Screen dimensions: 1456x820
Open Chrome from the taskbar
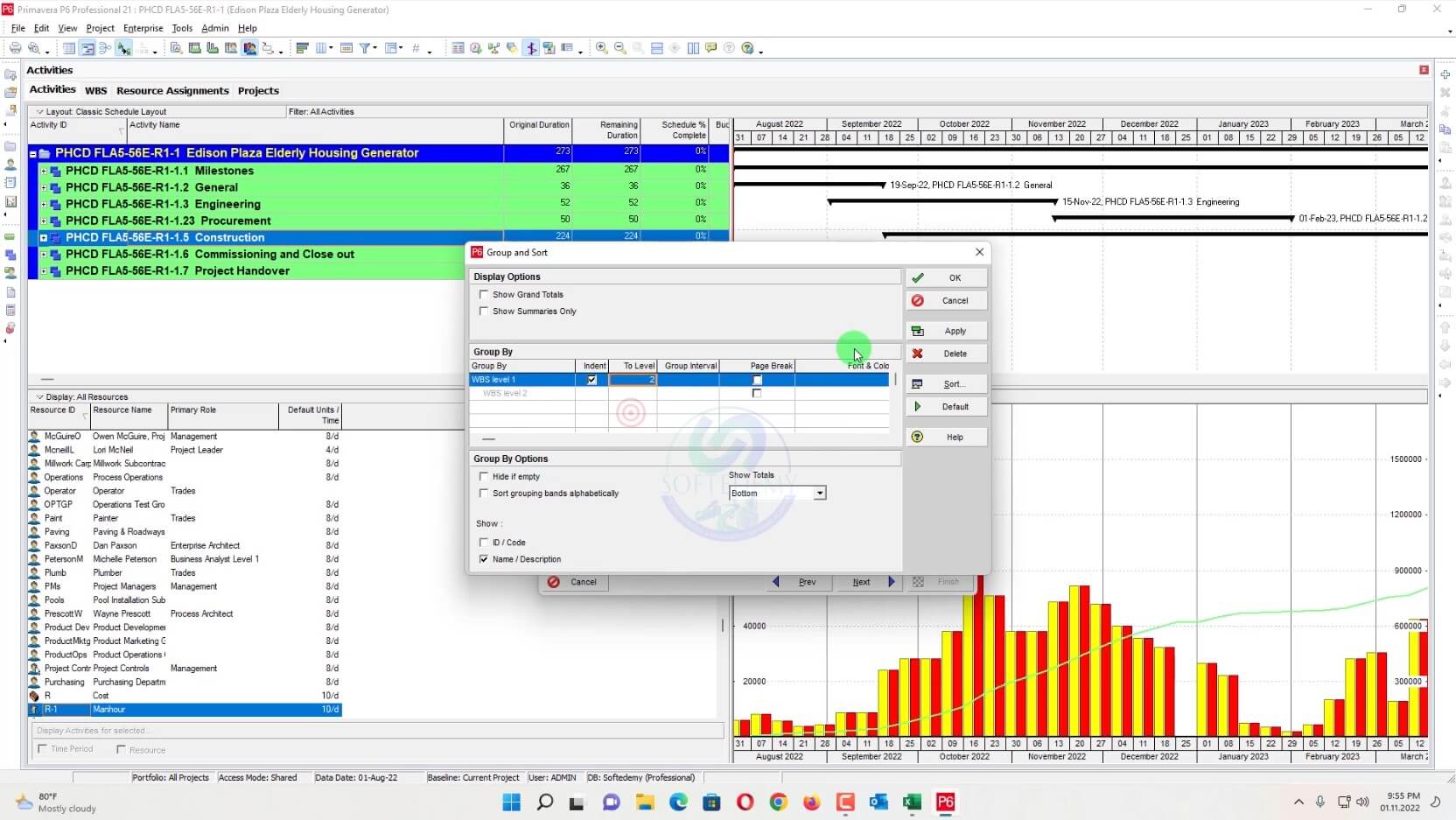coord(778,802)
